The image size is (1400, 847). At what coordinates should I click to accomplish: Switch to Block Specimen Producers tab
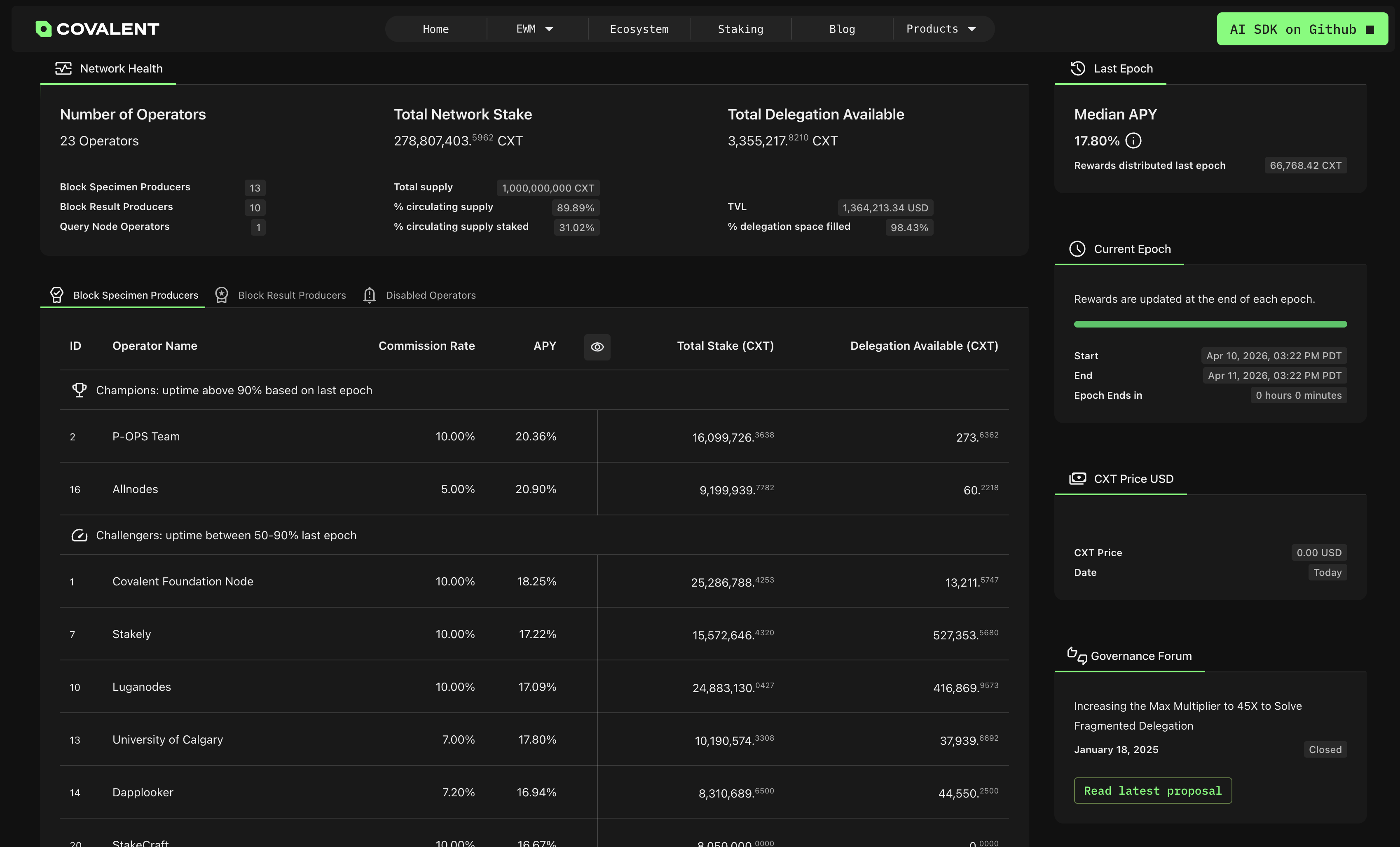pos(123,295)
